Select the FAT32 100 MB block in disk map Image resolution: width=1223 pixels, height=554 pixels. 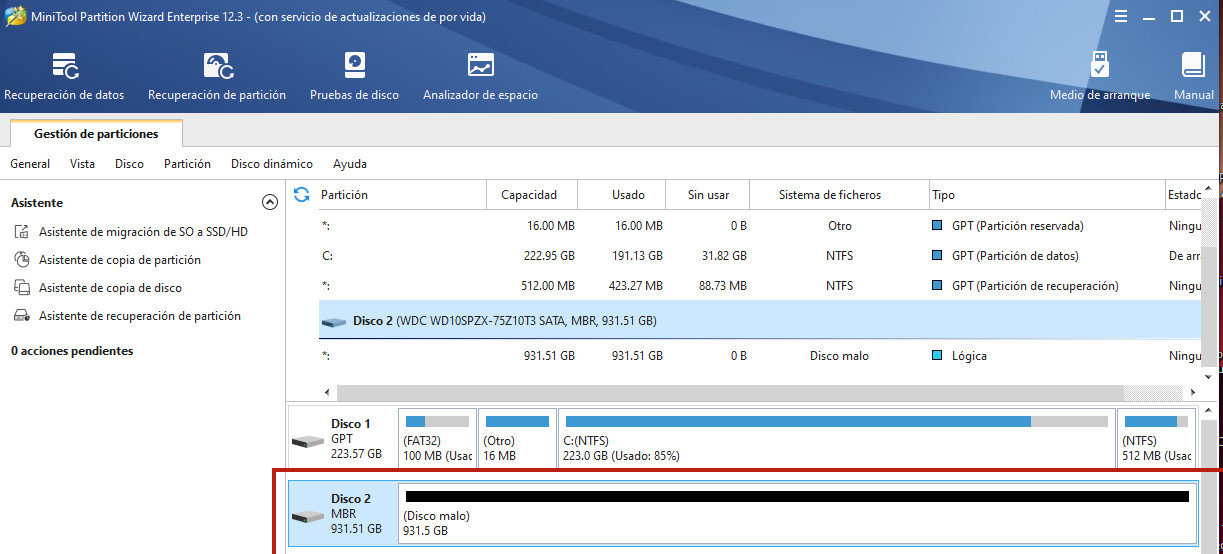(x=437, y=438)
